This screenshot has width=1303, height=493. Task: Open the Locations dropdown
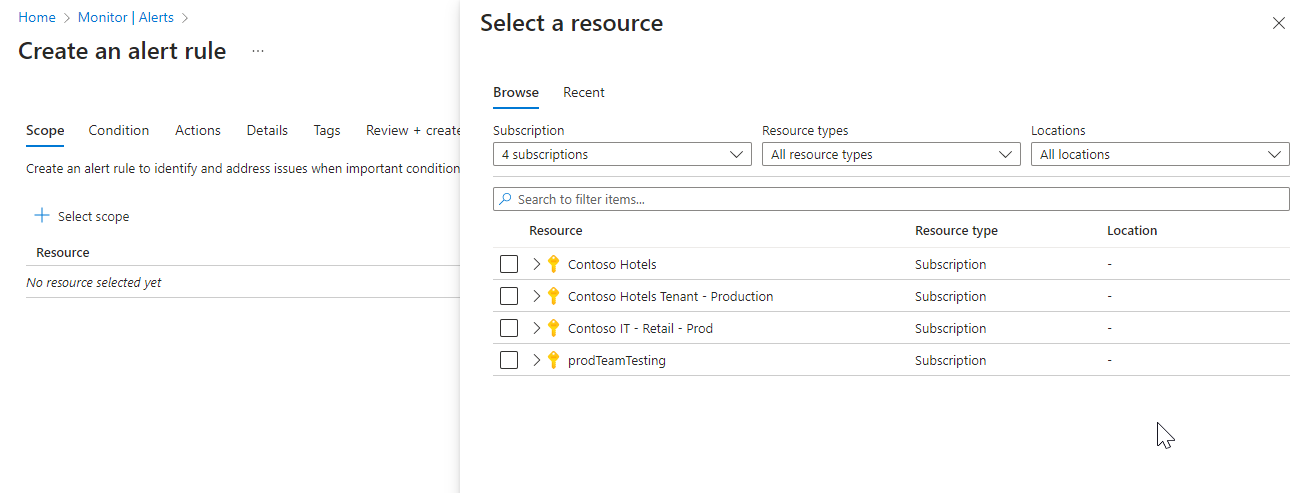[x=1160, y=155]
